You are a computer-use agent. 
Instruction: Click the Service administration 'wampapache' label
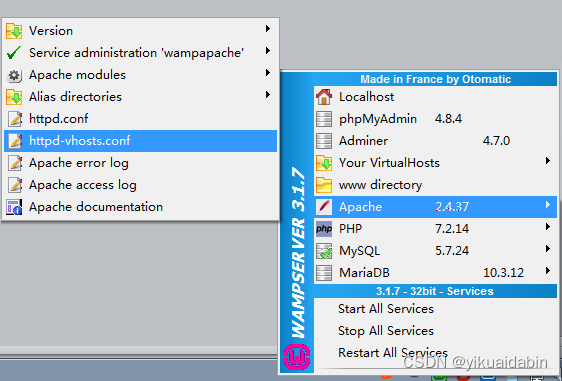pyautogui.click(x=137, y=53)
